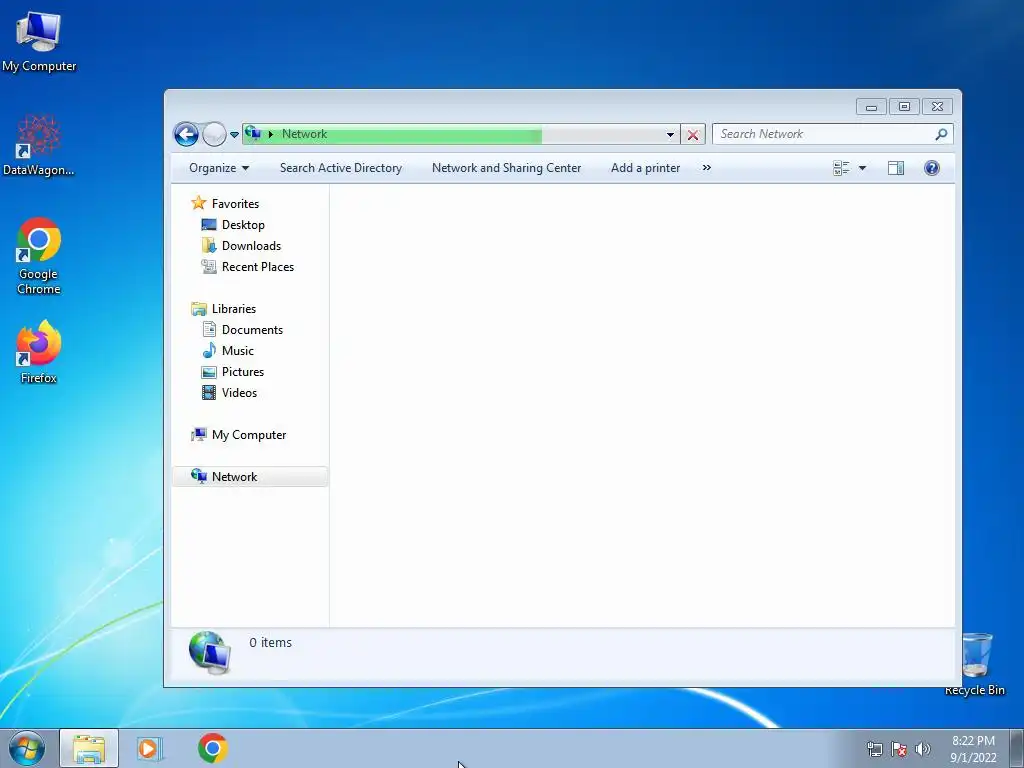This screenshot has width=1024, height=768.
Task: Open Documents library
Action: [x=252, y=330]
